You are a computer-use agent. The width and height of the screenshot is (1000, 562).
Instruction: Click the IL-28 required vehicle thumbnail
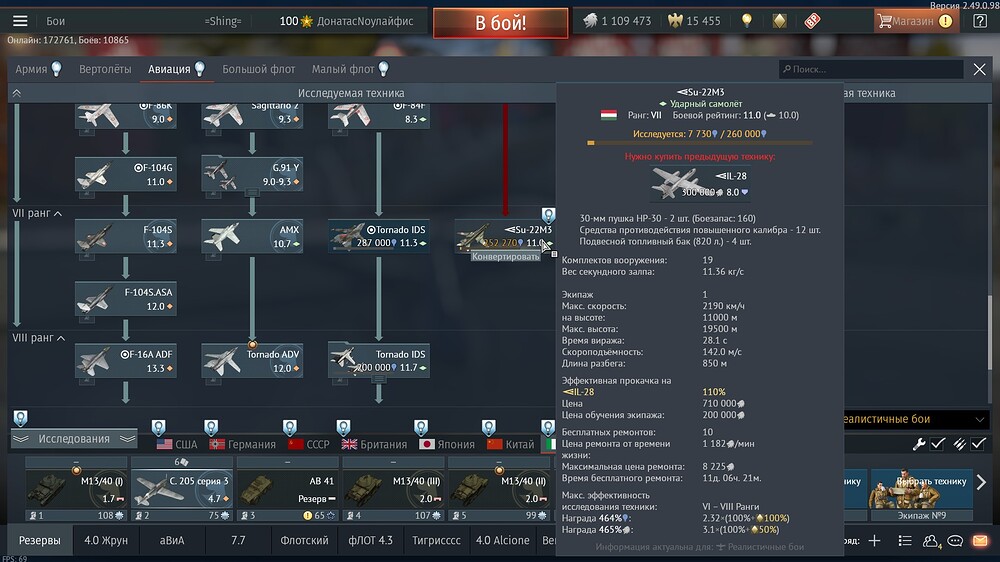click(700, 183)
